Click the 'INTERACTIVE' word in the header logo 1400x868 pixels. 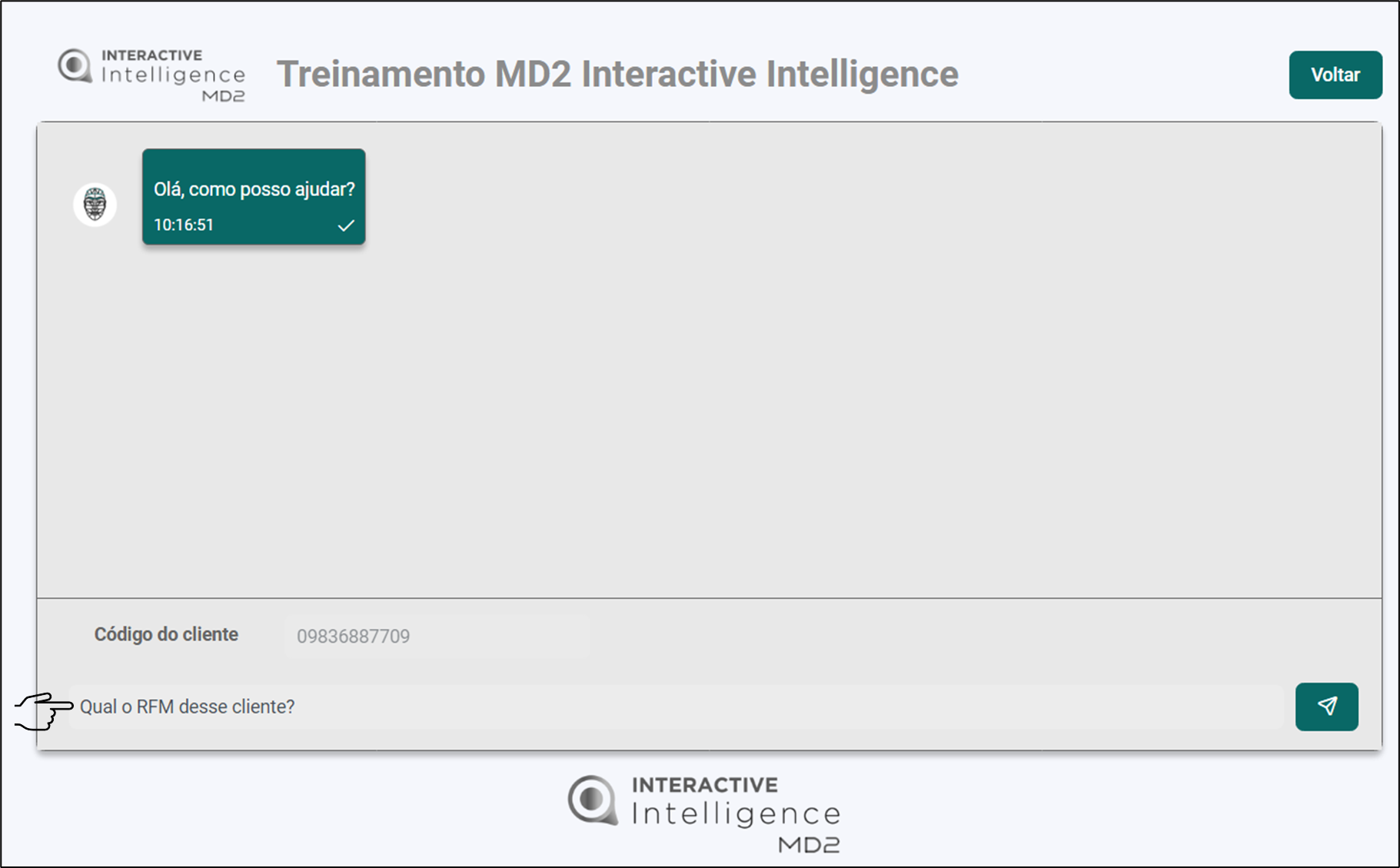tap(151, 55)
